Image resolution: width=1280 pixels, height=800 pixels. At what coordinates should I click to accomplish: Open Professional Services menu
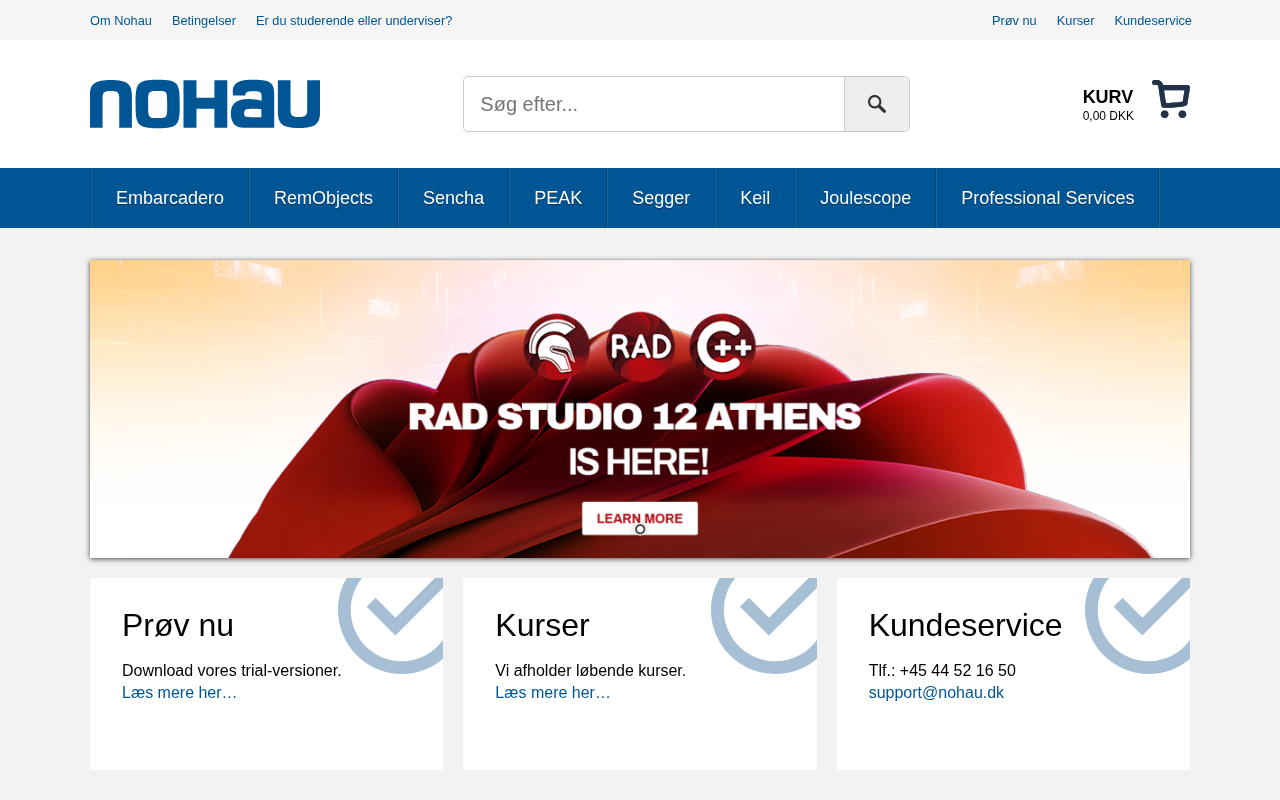[1047, 198]
